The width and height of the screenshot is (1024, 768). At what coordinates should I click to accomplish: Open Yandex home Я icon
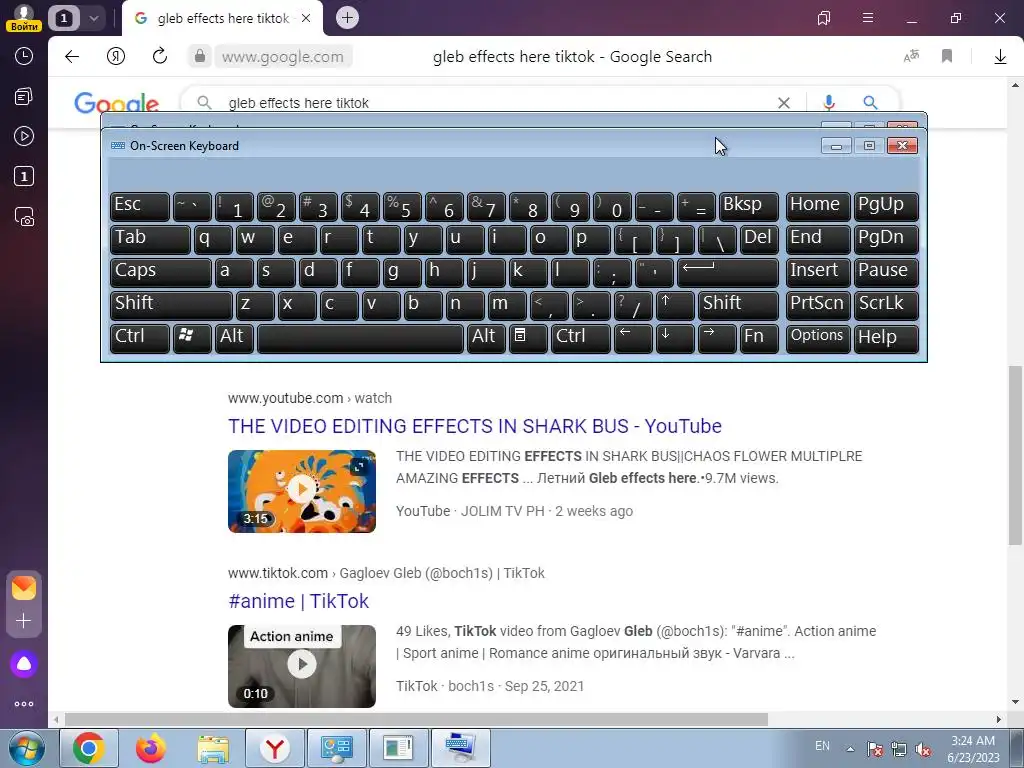click(x=116, y=57)
